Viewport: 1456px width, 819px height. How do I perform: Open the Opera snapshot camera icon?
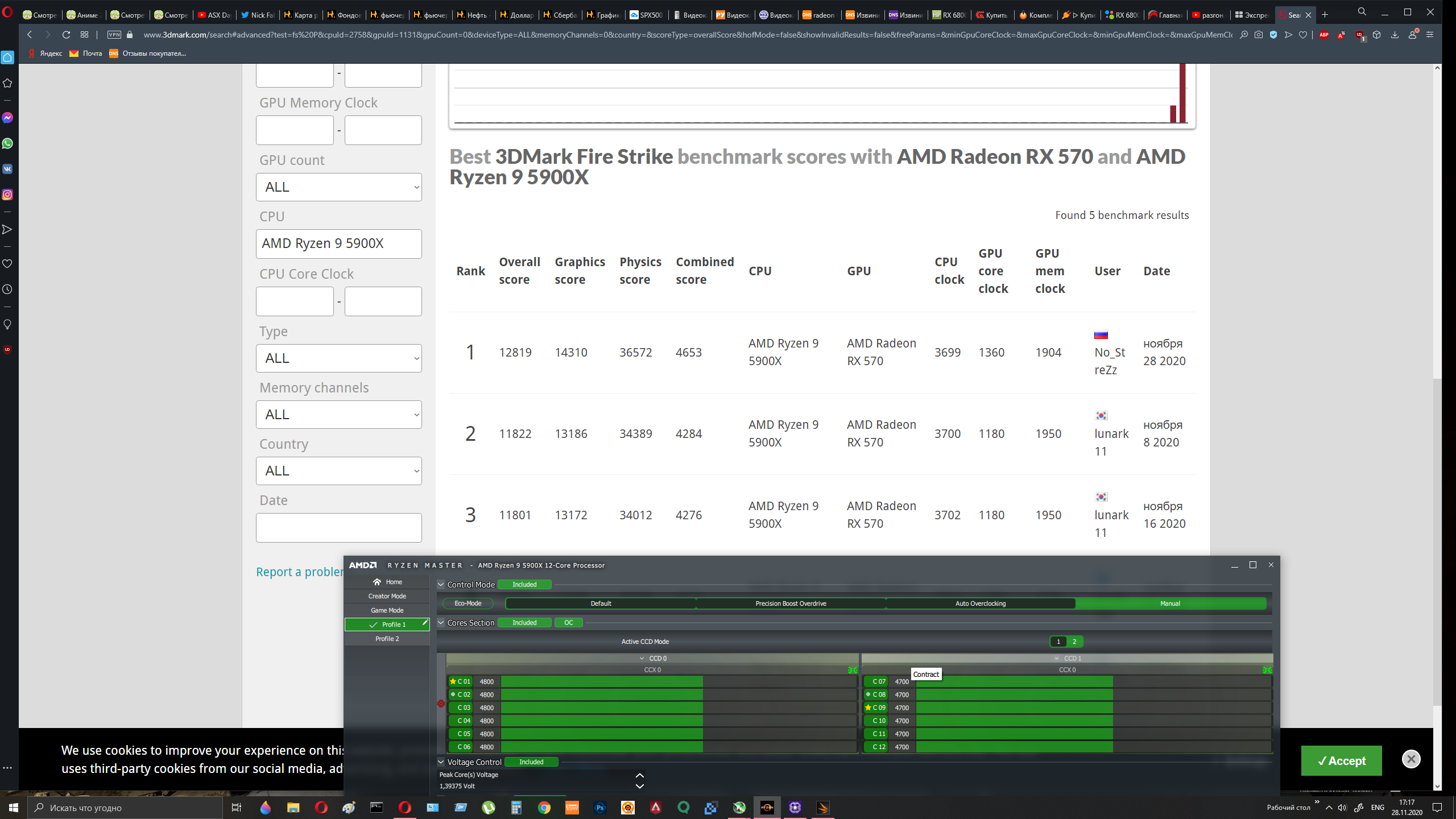click(x=1259, y=35)
